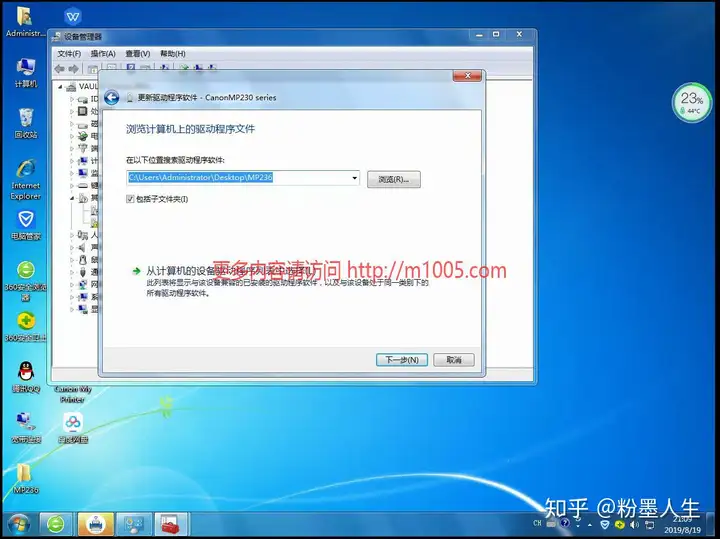Open 计算机 desktop icon
The width and height of the screenshot is (720, 539).
coord(26,73)
